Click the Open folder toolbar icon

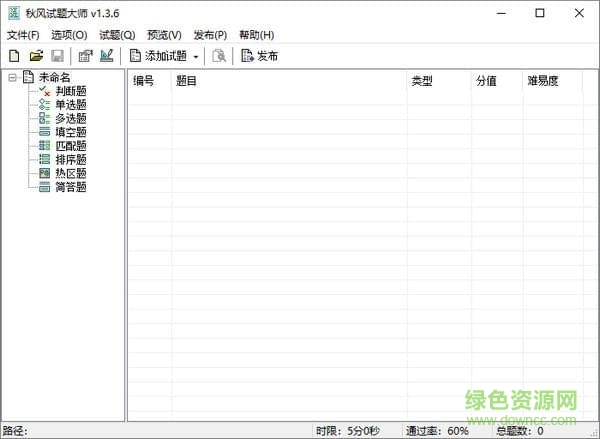[x=36, y=56]
